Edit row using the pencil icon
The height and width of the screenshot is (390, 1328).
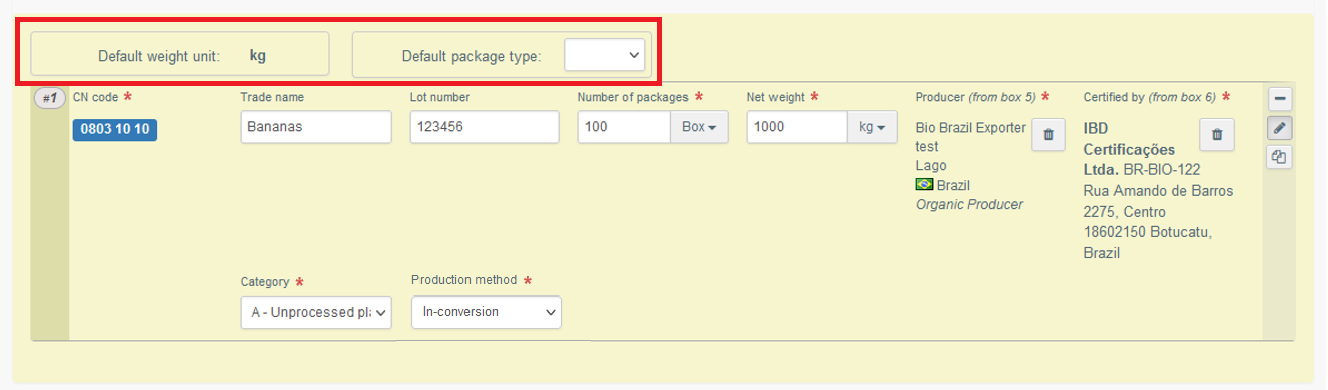pos(1279,128)
